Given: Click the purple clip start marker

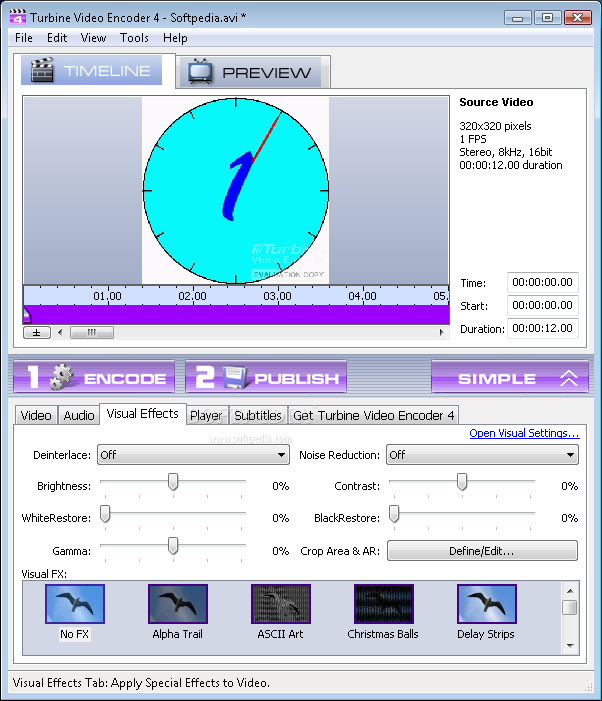Looking at the screenshot, I should pyautogui.click(x=27, y=315).
